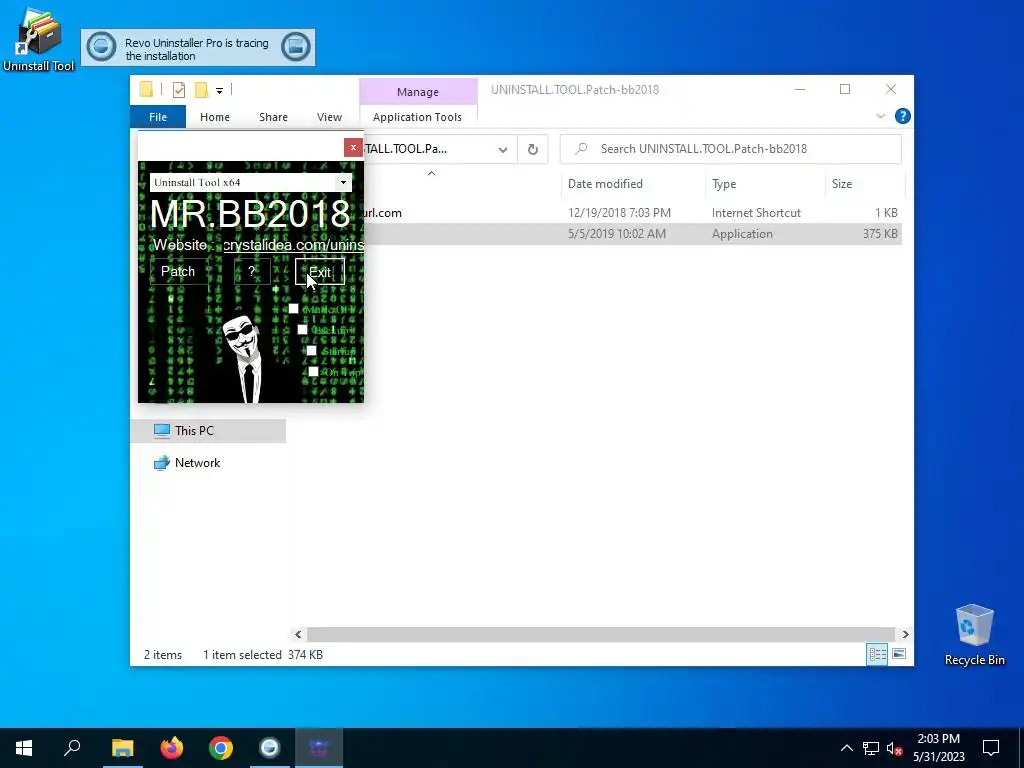
Task: Switch to Large icons view in Explorer
Action: pyautogui.click(x=899, y=654)
